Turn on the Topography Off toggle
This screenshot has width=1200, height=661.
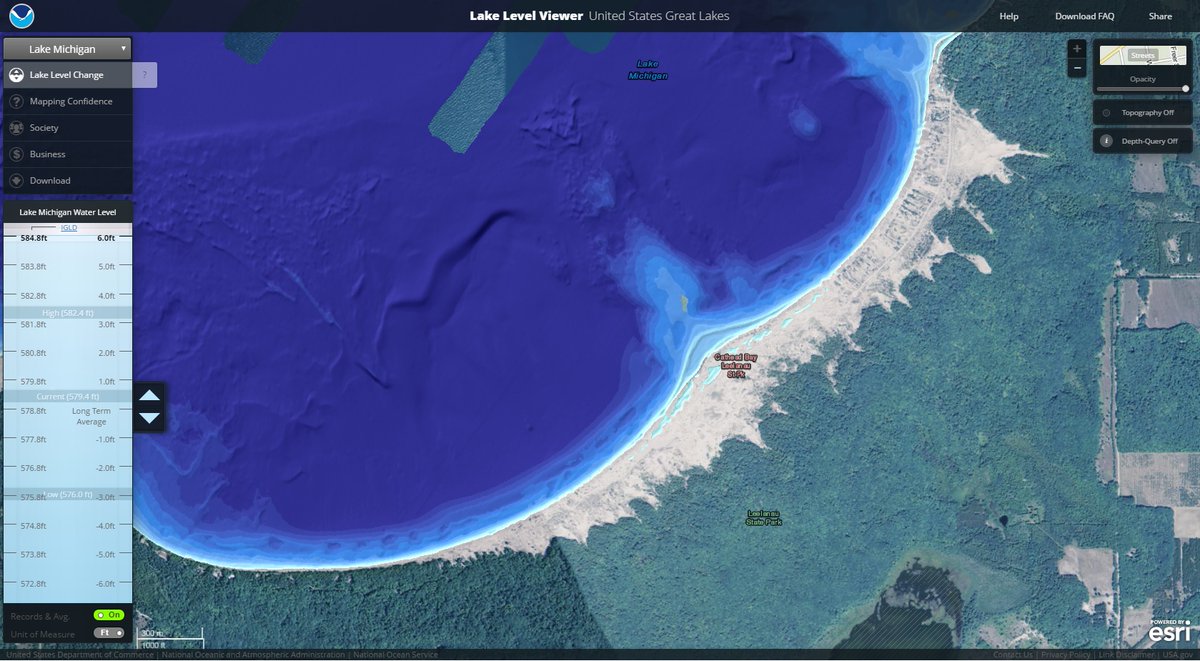pyautogui.click(x=1142, y=113)
